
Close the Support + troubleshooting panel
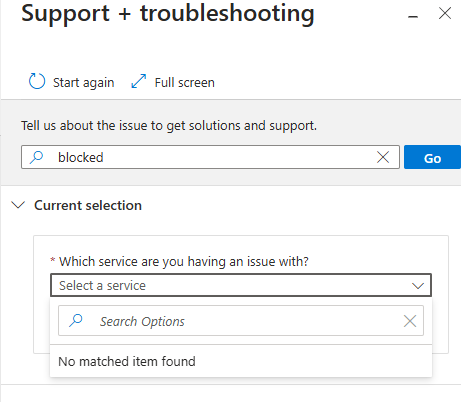445,14
